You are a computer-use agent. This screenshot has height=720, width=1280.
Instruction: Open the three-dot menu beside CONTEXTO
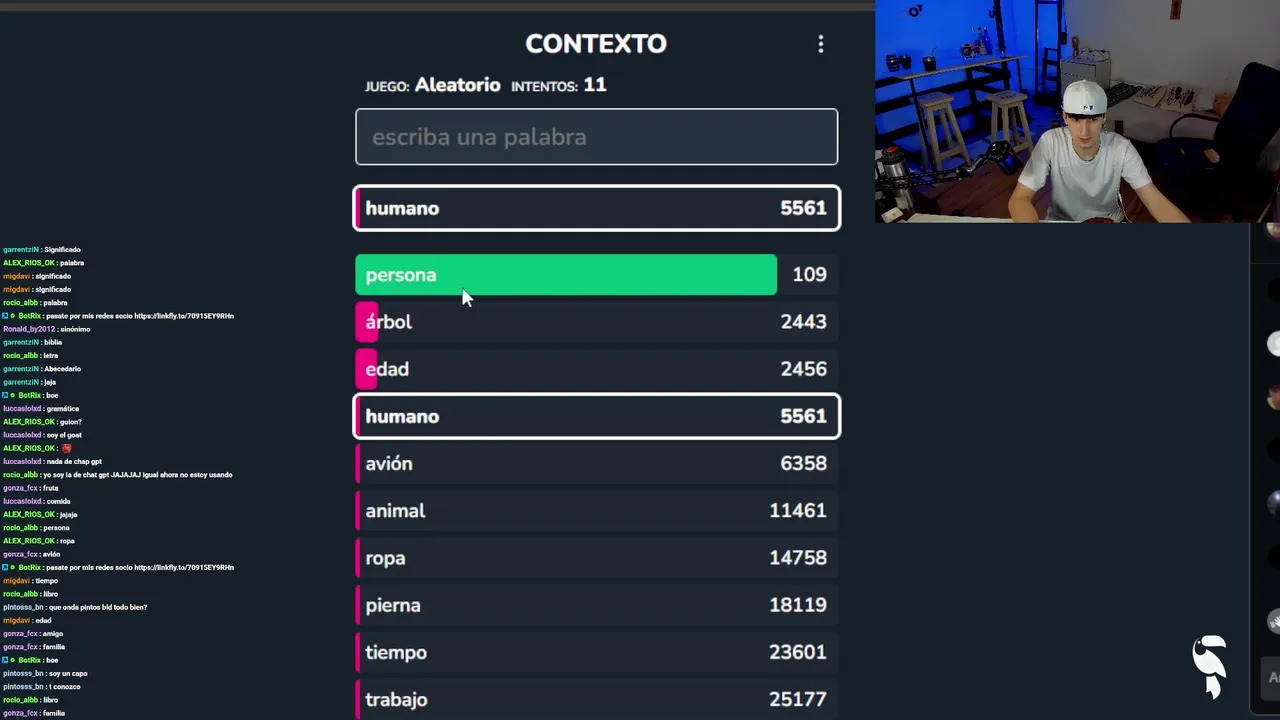click(x=821, y=44)
